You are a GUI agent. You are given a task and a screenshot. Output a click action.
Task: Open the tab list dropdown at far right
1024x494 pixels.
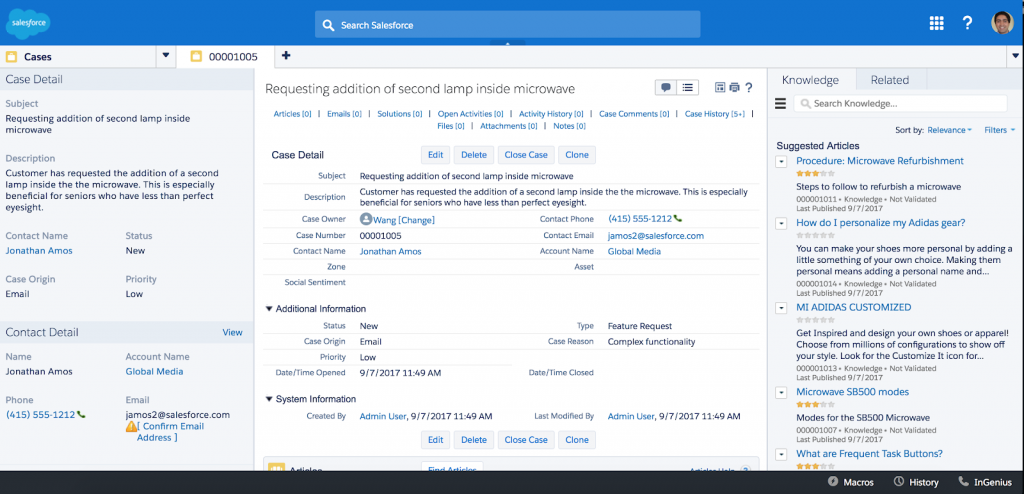[1016, 56]
